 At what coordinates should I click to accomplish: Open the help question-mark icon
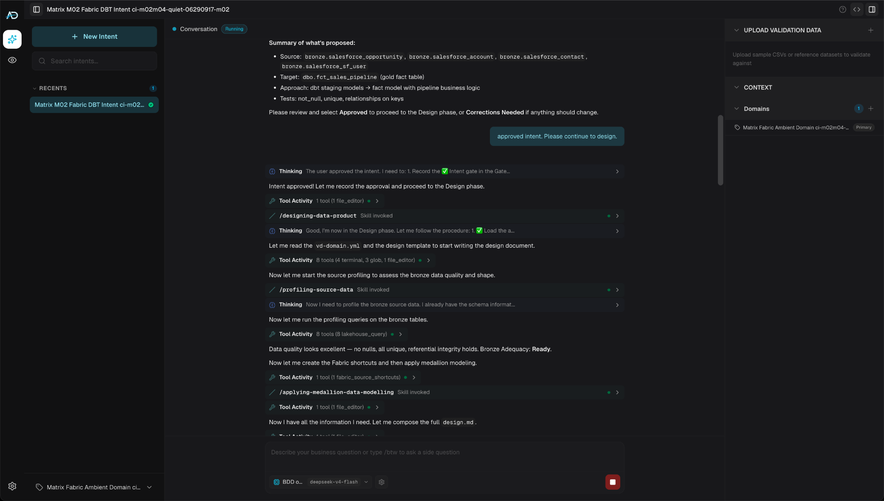[x=842, y=10]
